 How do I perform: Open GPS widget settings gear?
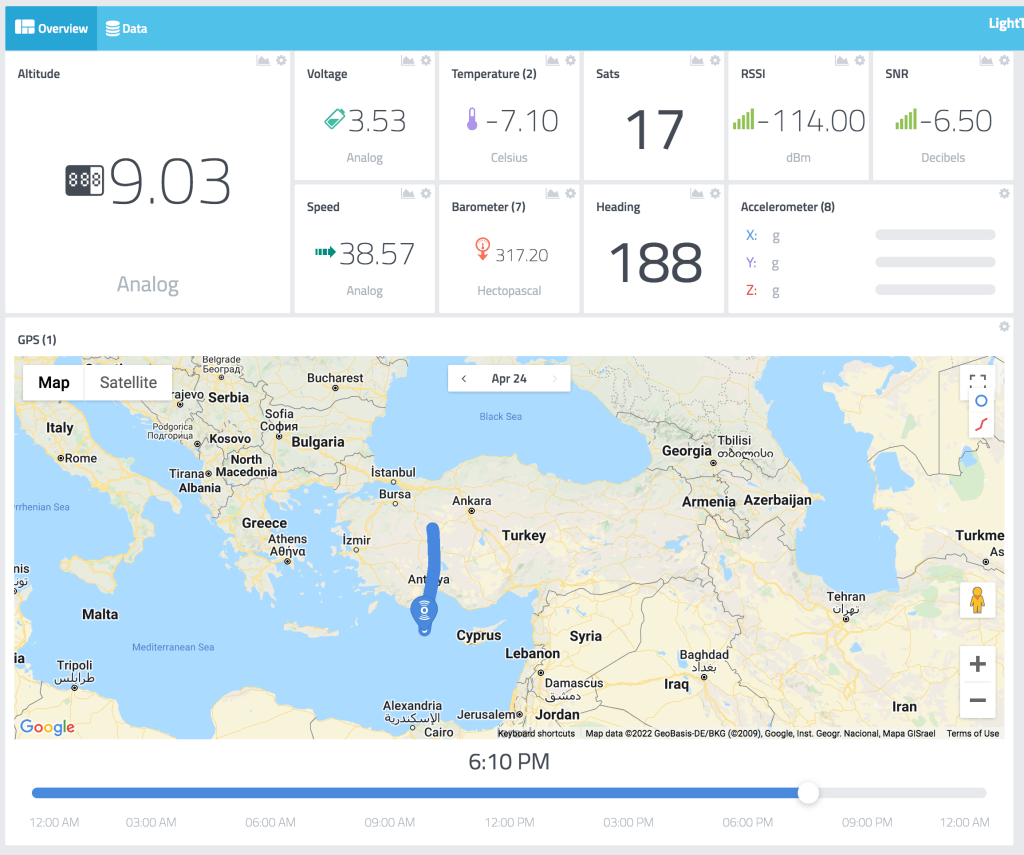point(1004,327)
